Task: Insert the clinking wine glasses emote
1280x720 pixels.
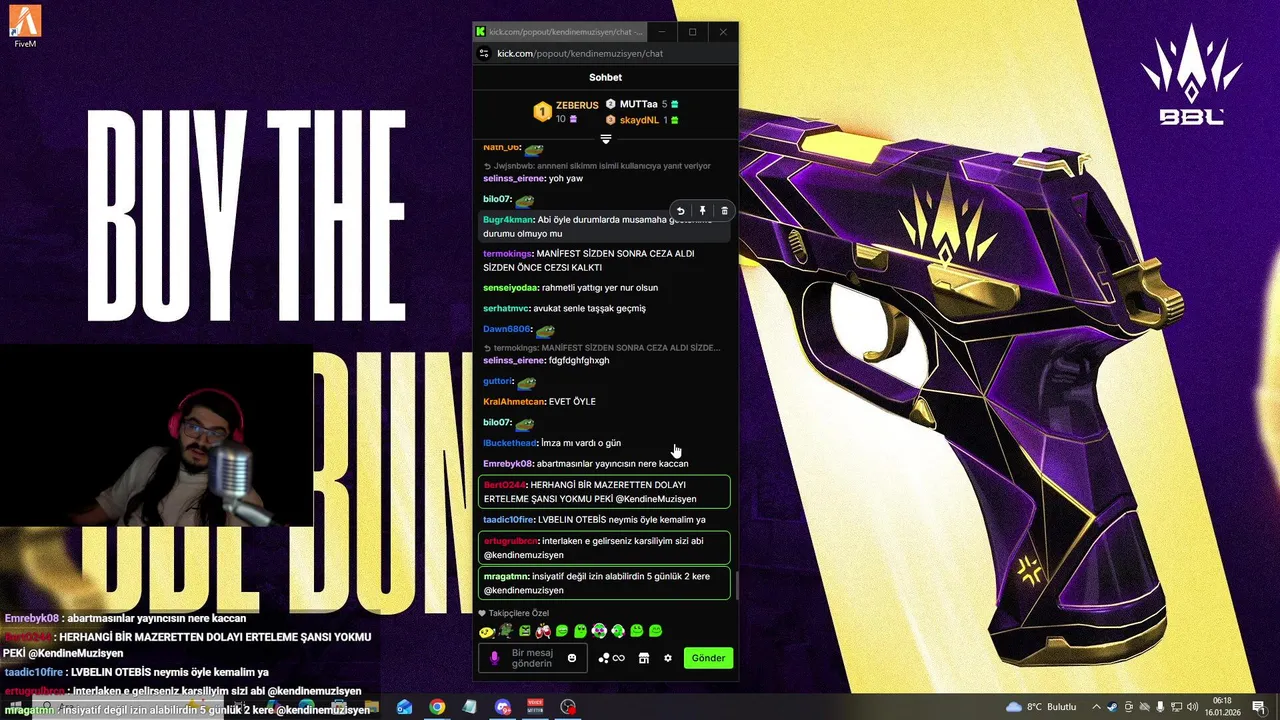Action: [x=543, y=631]
